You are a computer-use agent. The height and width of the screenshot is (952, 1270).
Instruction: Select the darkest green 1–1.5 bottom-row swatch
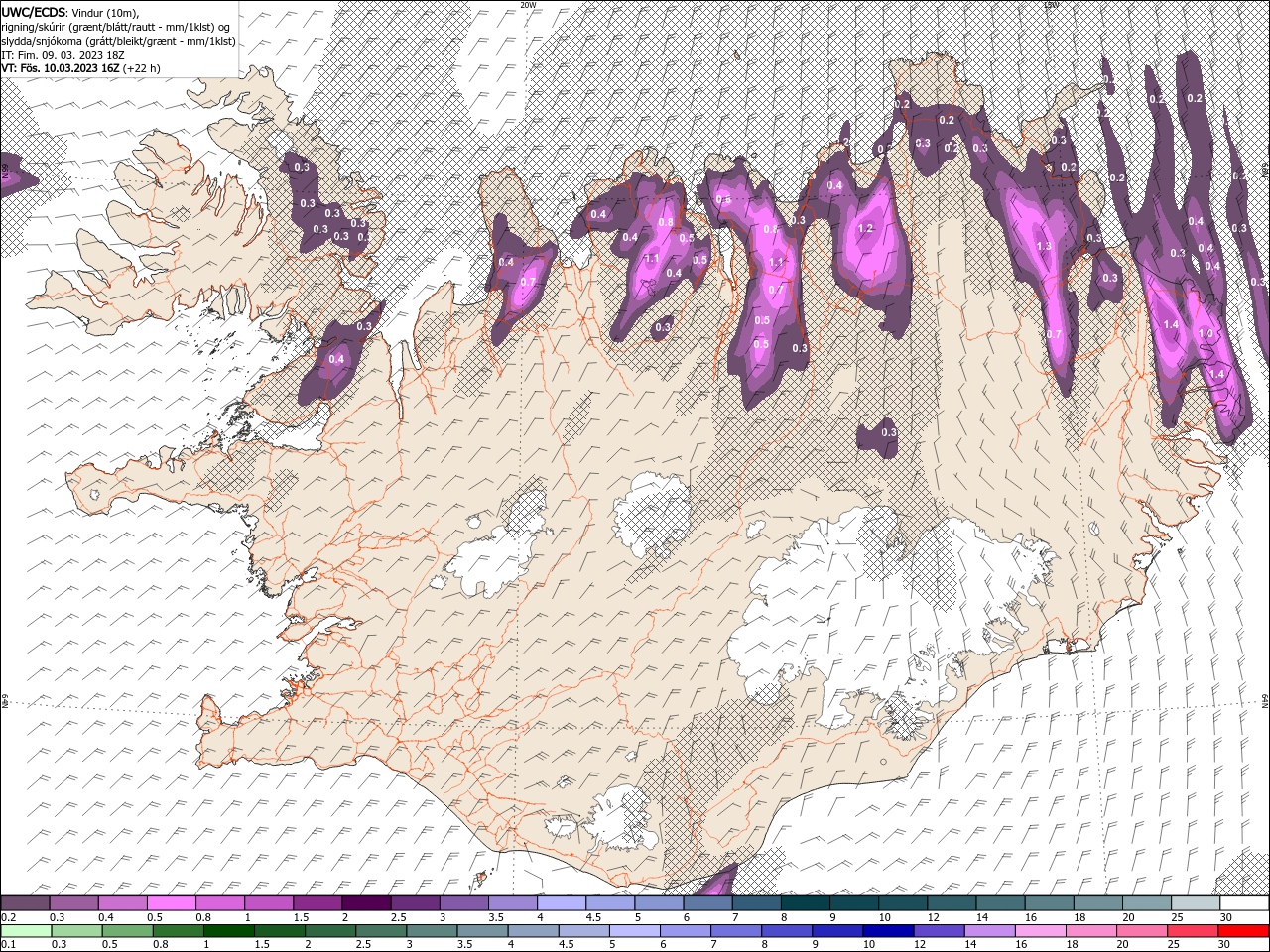point(228,931)
